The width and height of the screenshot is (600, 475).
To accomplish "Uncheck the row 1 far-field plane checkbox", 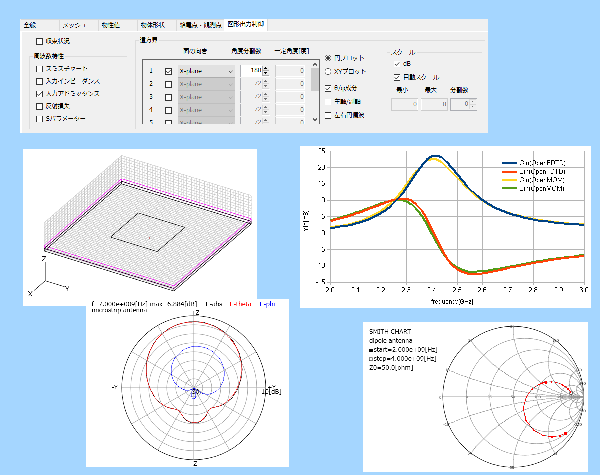I will 168,71.
